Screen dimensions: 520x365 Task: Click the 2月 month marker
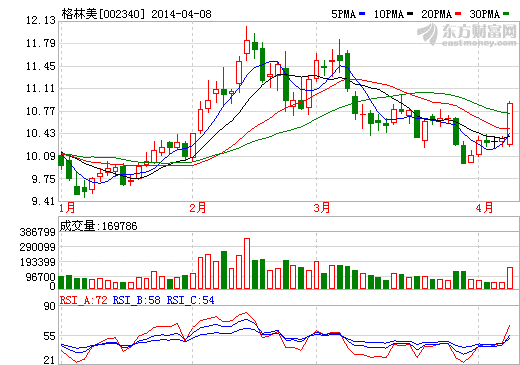point(198,208)
